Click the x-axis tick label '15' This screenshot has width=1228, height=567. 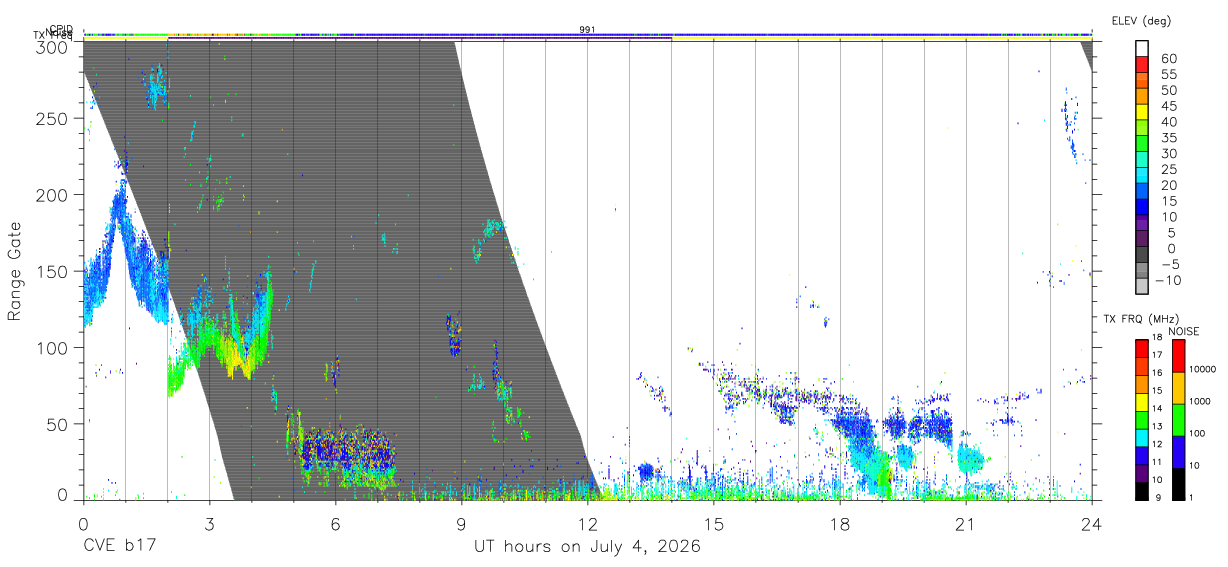pyautogui.click(x=713, y=523)
